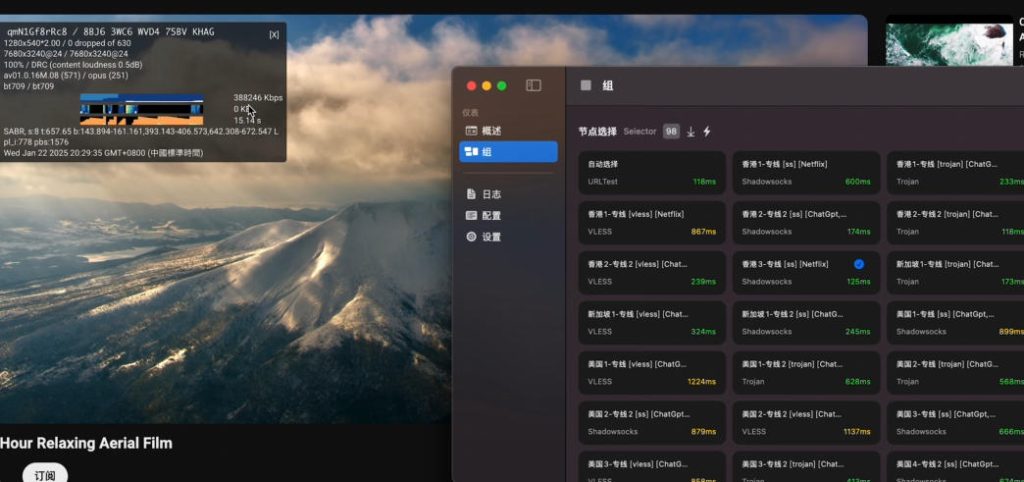Select 组 groups in the sidebar
This screenshot has height=482, width=1024.
point(508,152)
